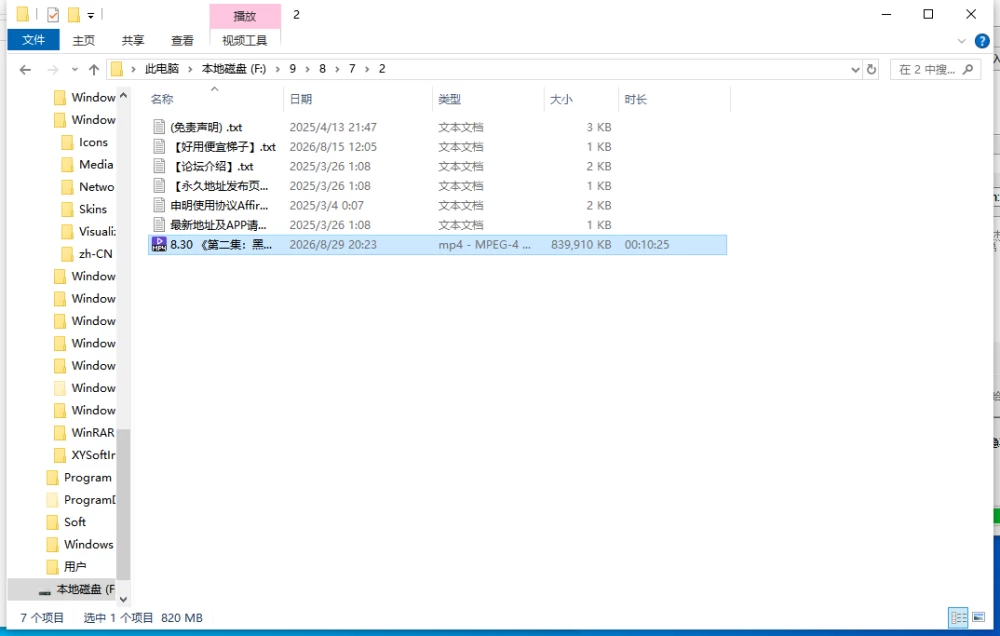The image size is (1000, 636).
Task: Refresh the current folder view
Action: click(x=871, y=70)
